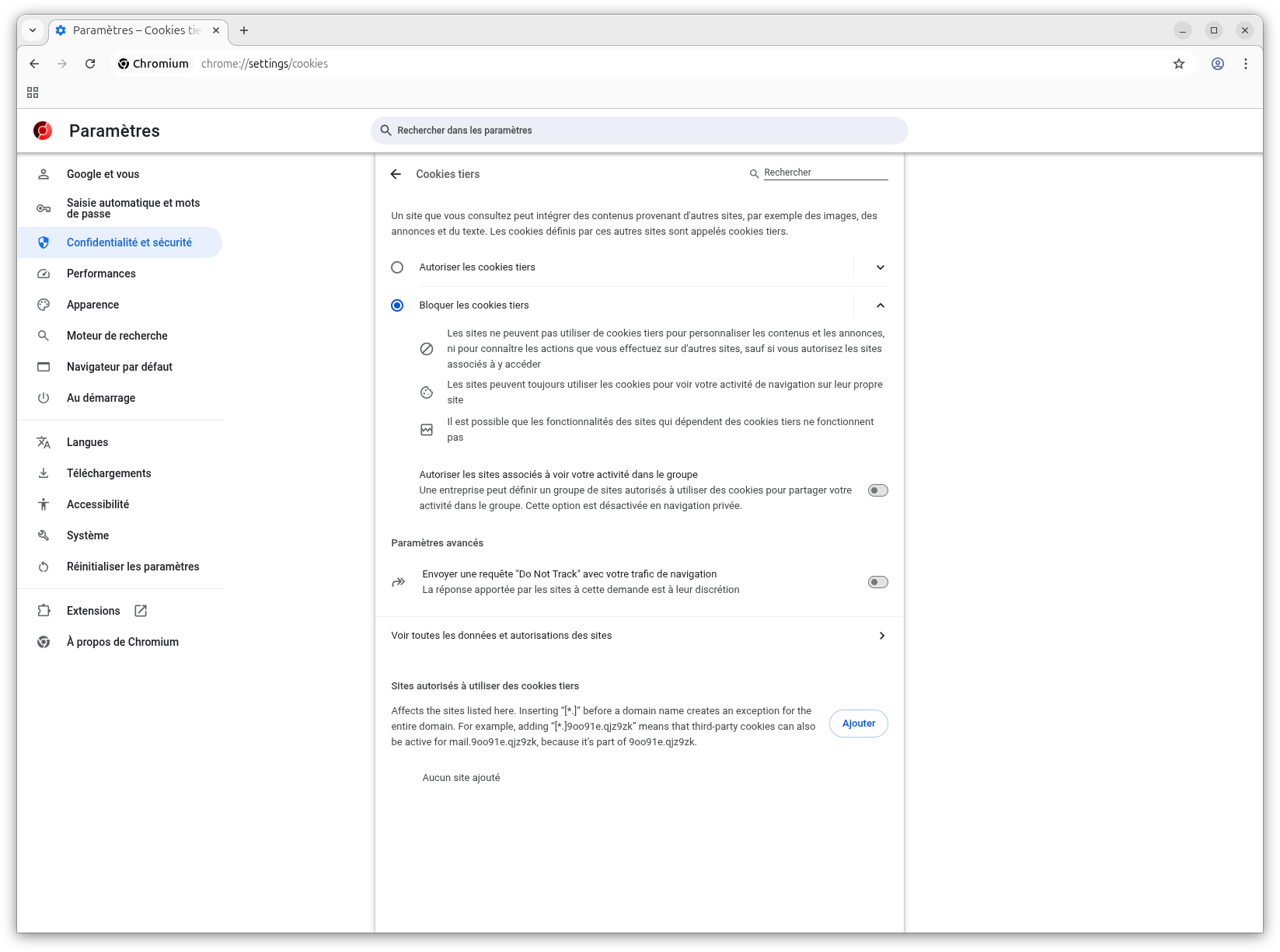This screenshot has width=1280, height=952.
Task: Bookmark this page with the star icon
Action: pos(1178,64)
